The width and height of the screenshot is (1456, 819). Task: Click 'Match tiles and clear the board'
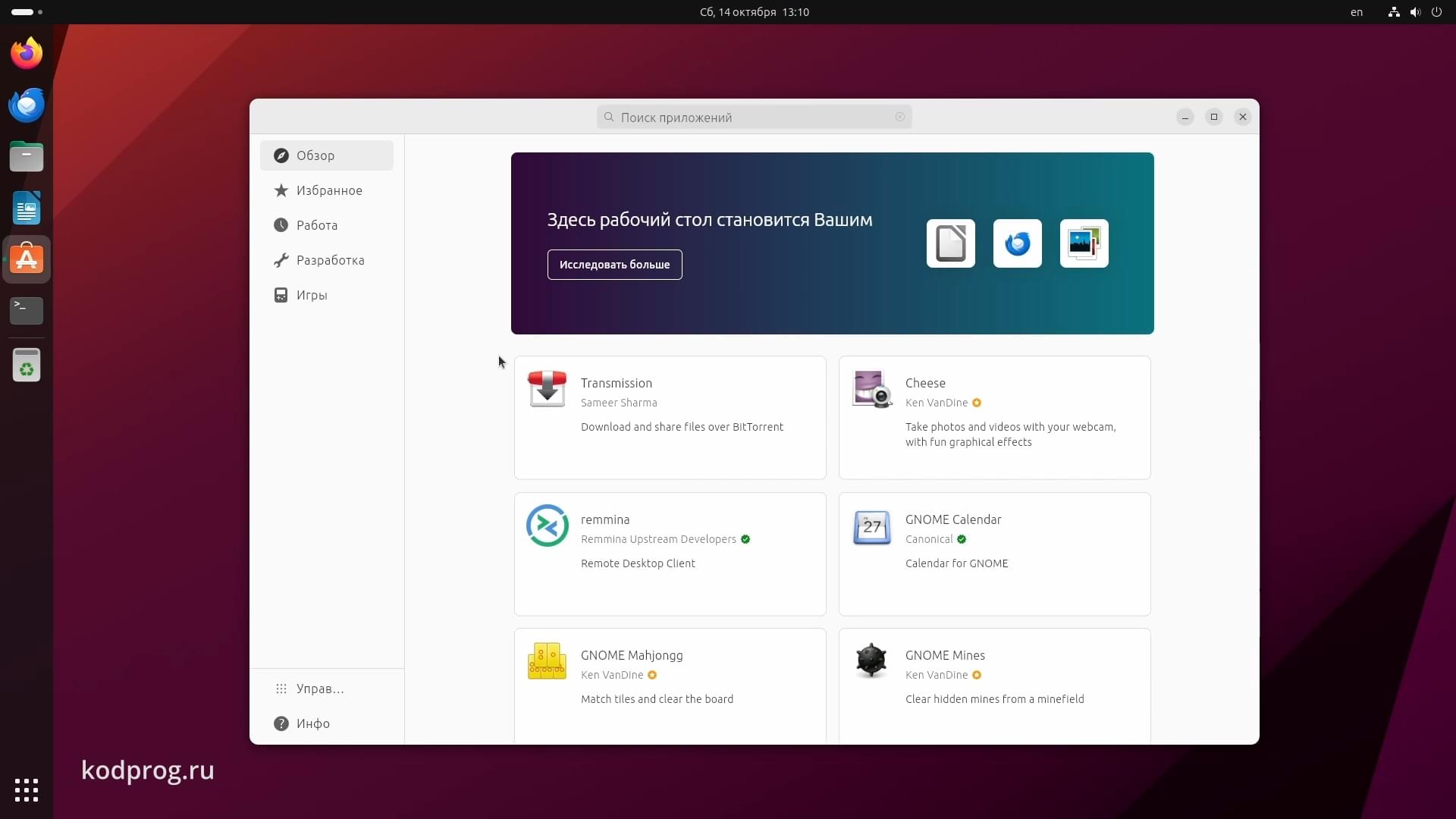(x=657, y=699)
